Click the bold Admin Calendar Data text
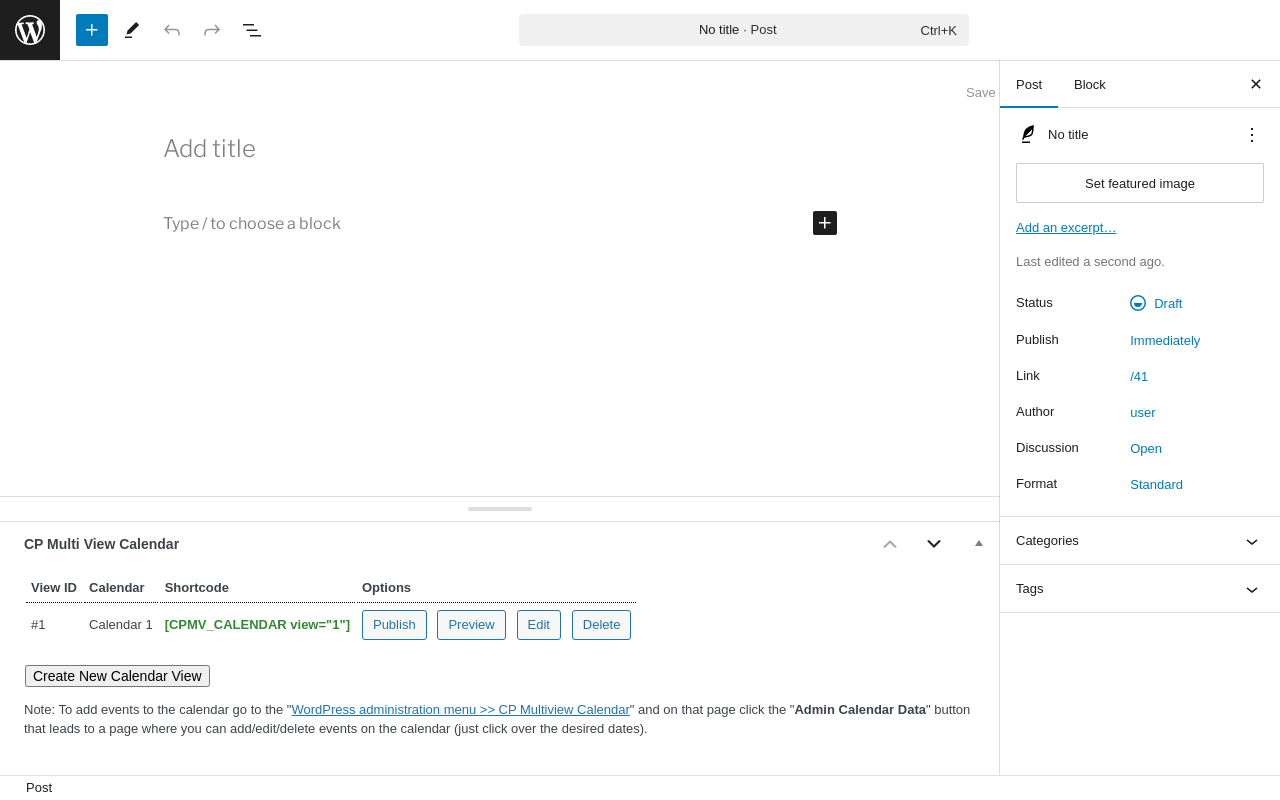 (860, 709)
